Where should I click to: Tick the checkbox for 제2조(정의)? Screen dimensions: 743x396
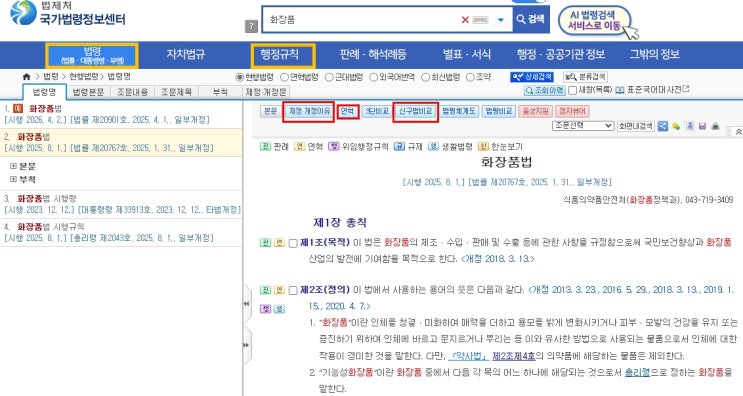click(x=293, y=290)
